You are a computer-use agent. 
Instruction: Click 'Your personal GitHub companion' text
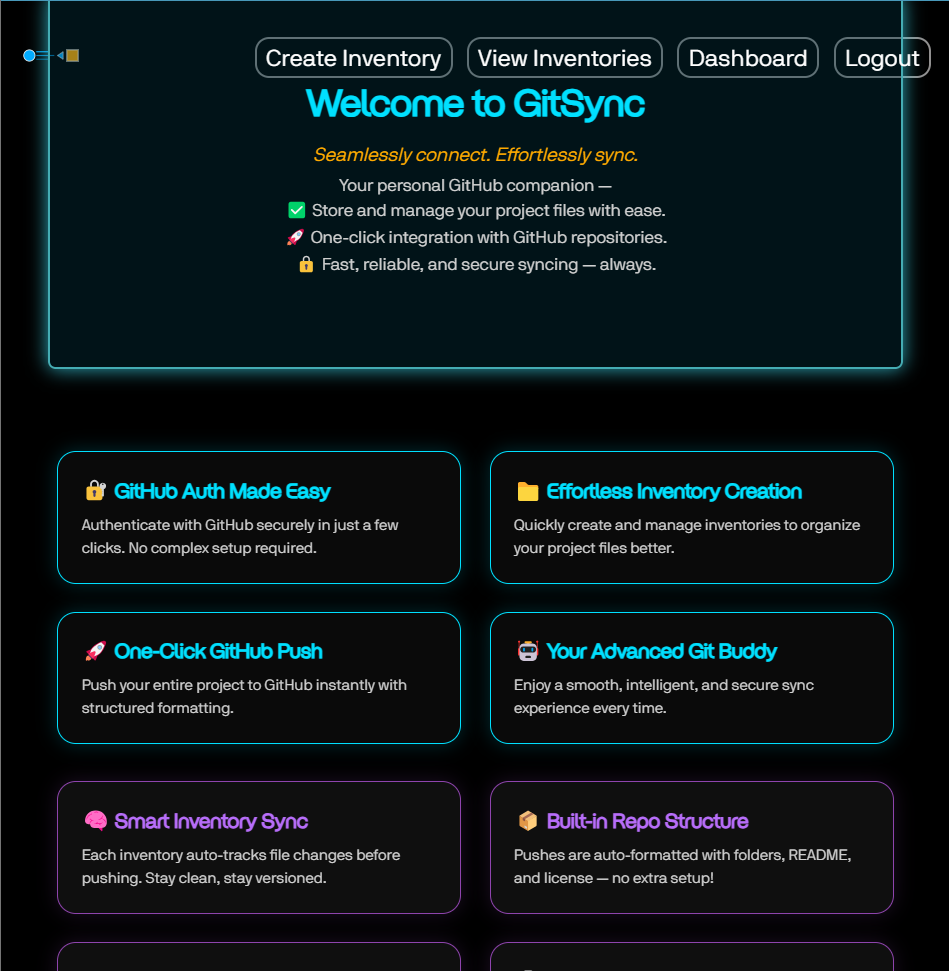(475, 185)
